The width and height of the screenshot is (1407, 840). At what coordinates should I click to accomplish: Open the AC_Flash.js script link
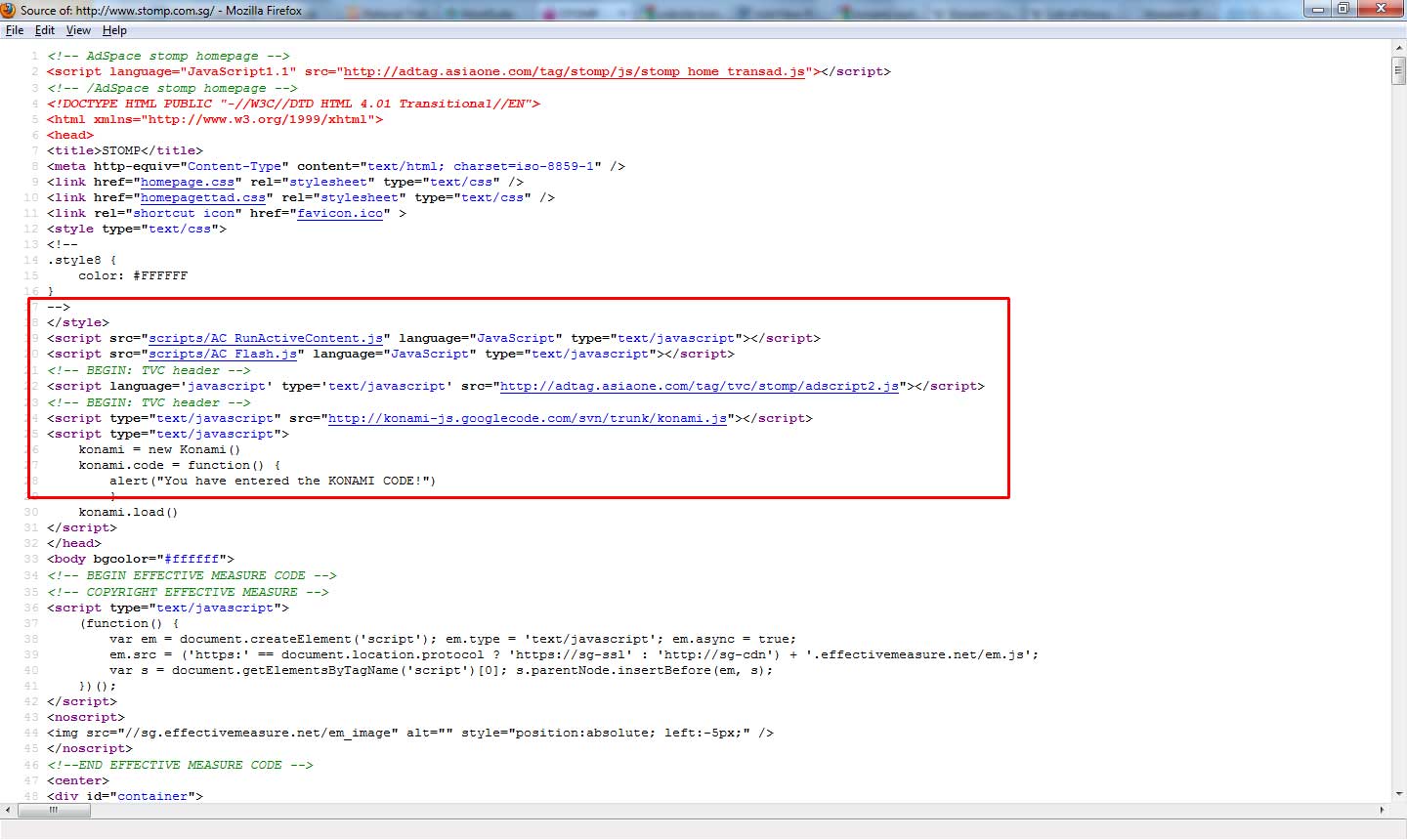coord(223,354)
